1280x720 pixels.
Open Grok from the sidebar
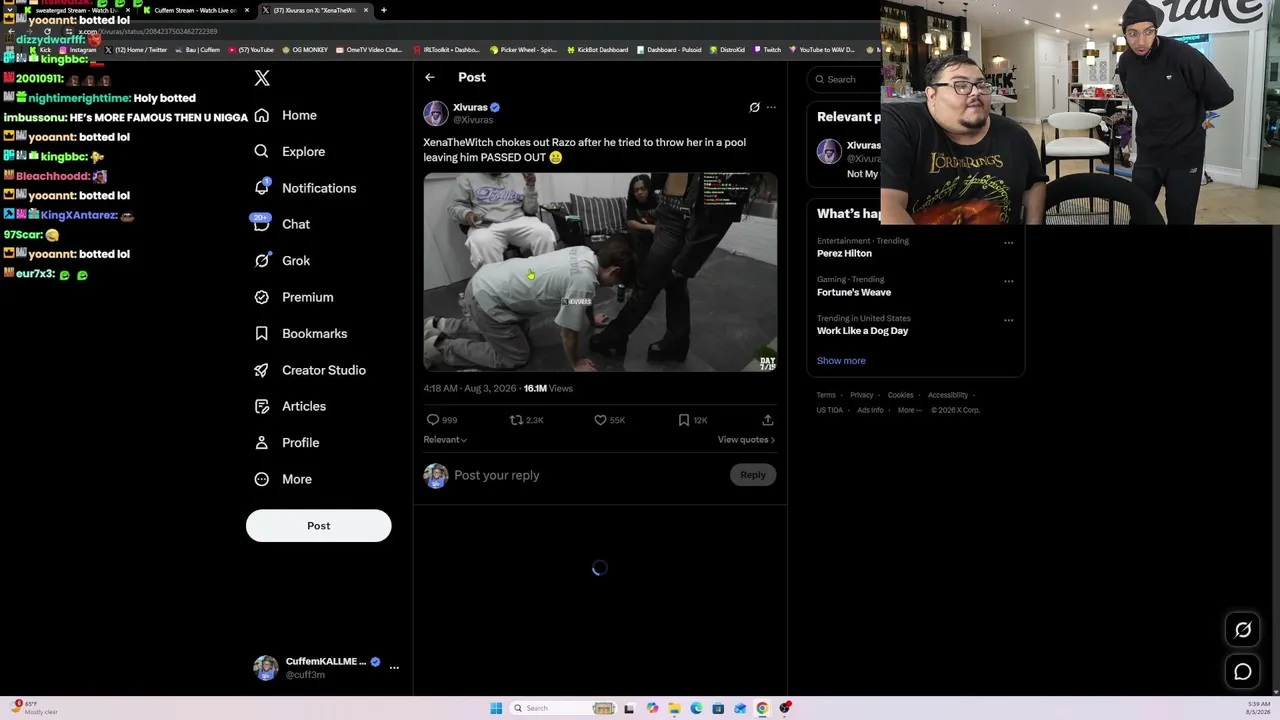coord(282,261)
